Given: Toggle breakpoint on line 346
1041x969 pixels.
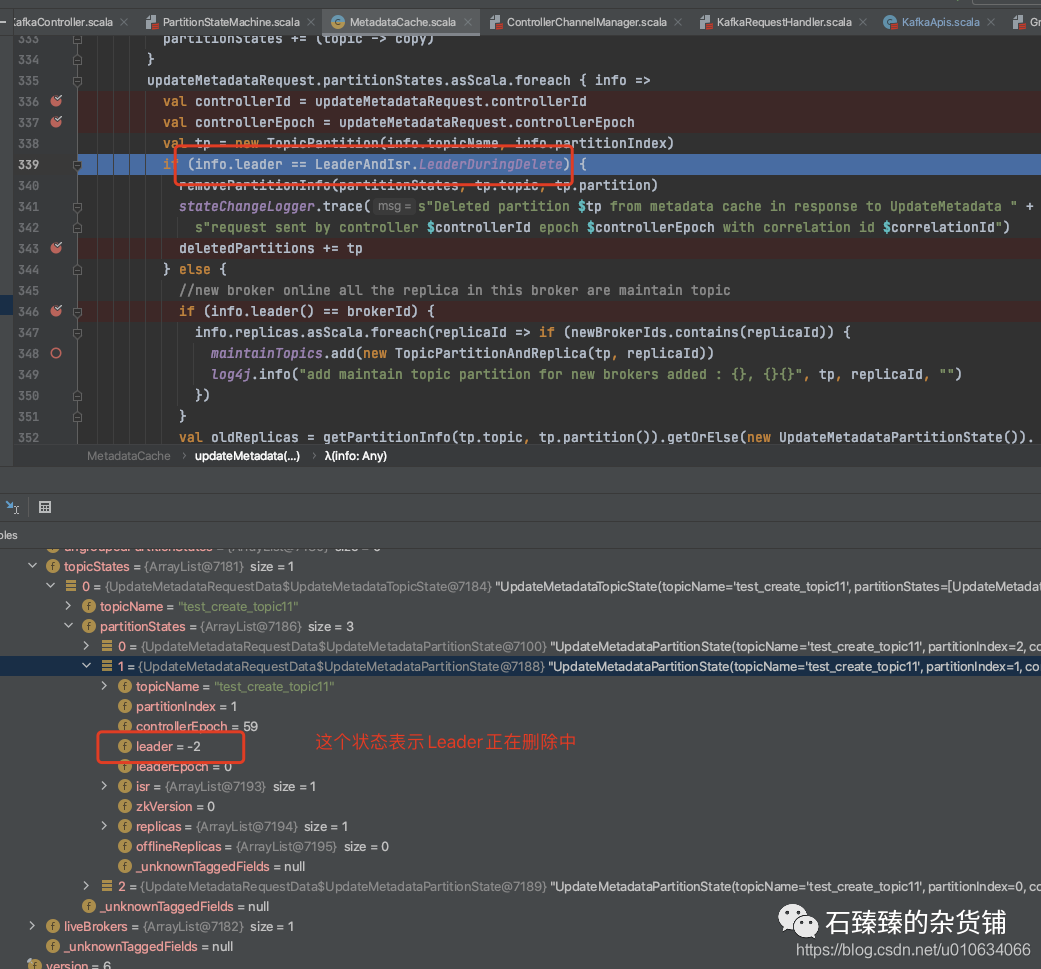Looking at the screenshot, I should point(56,311).
